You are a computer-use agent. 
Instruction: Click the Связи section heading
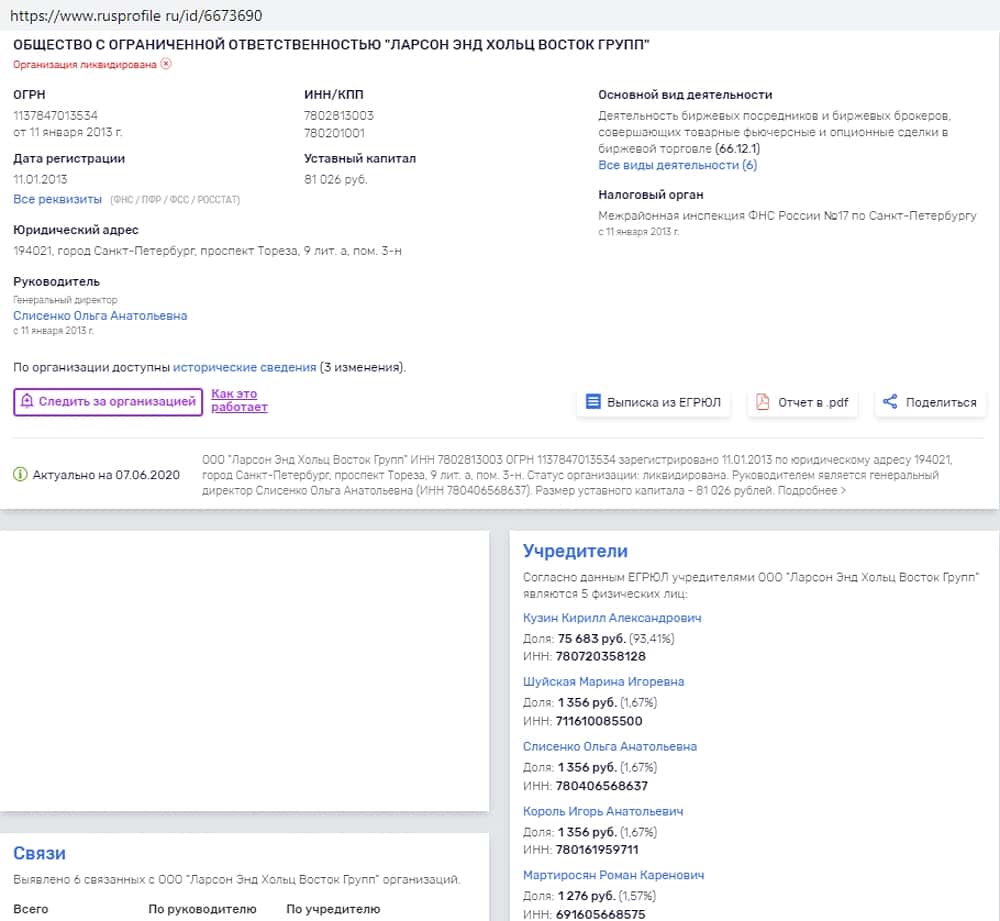[40, 853]
